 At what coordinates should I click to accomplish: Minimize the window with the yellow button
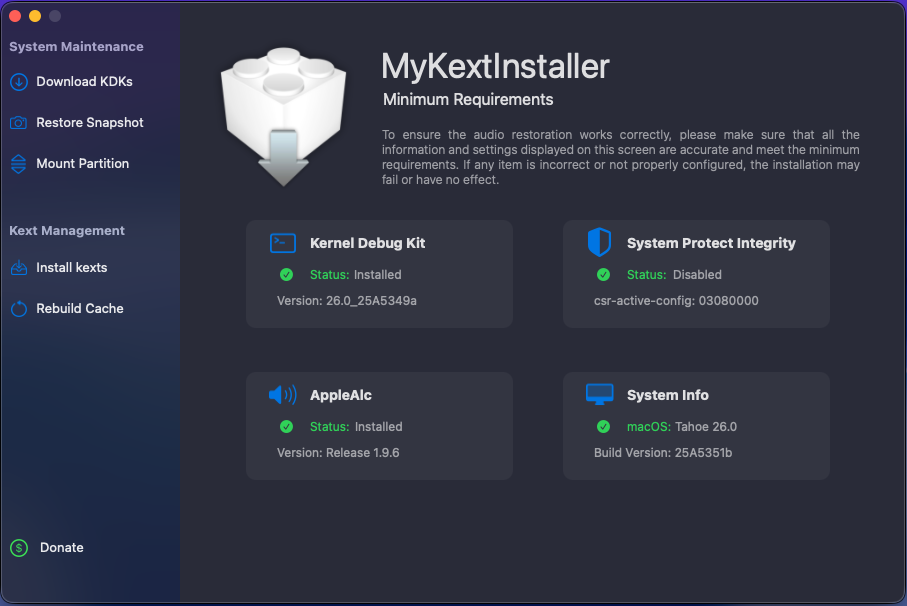35,16
